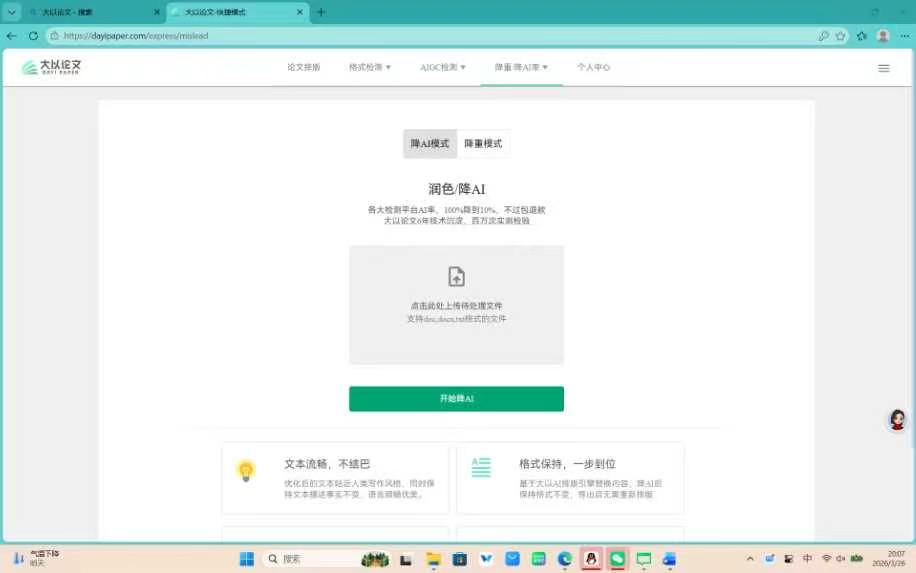
Task: Click the Windows Start button
Action: (246, 559)
